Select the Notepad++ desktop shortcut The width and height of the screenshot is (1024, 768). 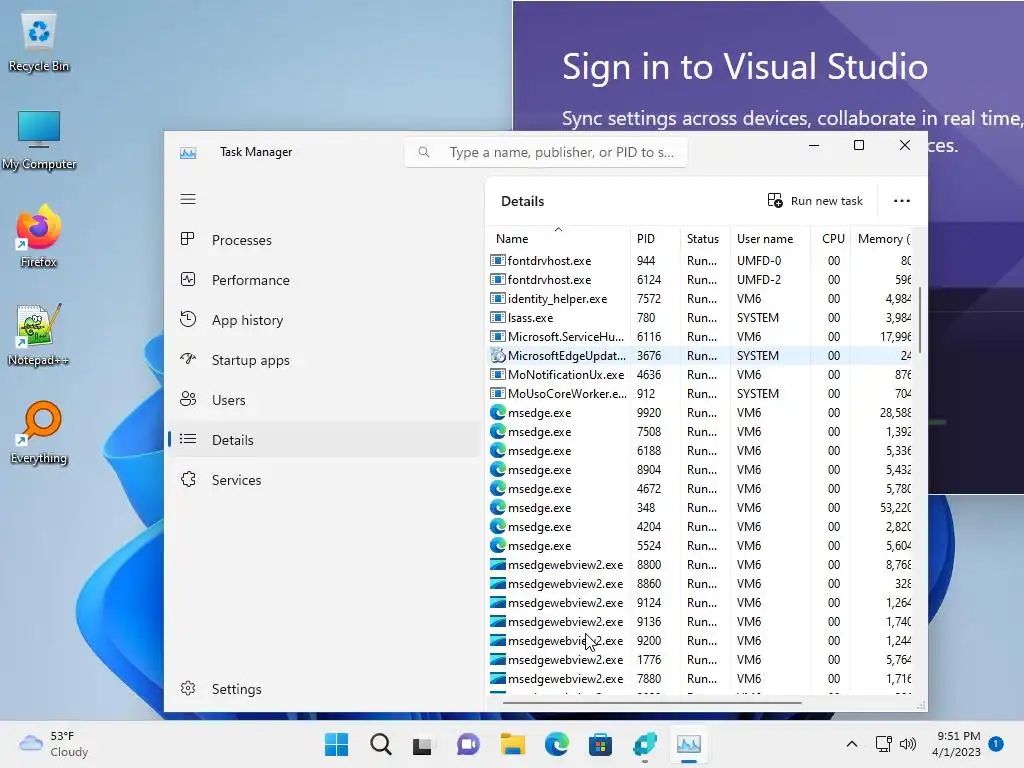(x=39, y=335)
